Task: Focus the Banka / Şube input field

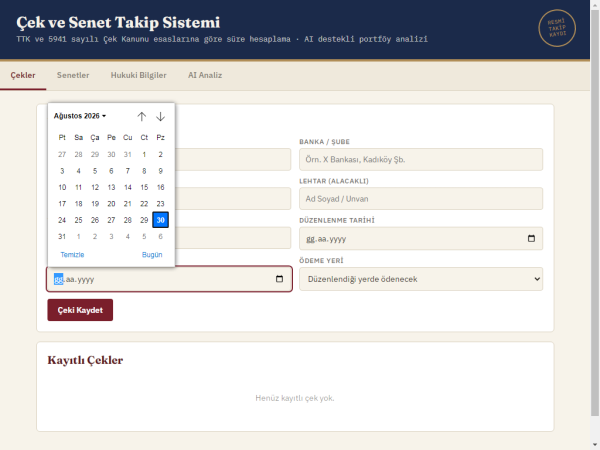Action: [421, 160]
